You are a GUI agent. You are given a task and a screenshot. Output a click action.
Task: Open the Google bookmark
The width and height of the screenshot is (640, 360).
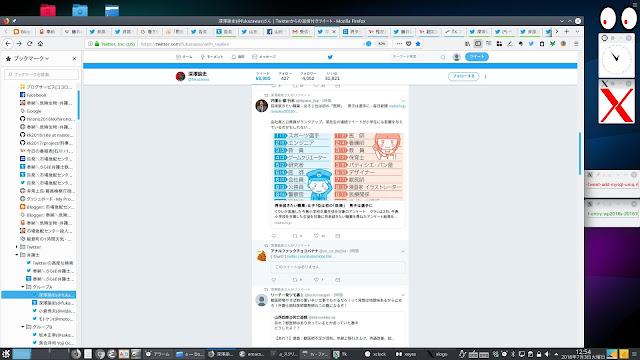[x=31, y=111]
